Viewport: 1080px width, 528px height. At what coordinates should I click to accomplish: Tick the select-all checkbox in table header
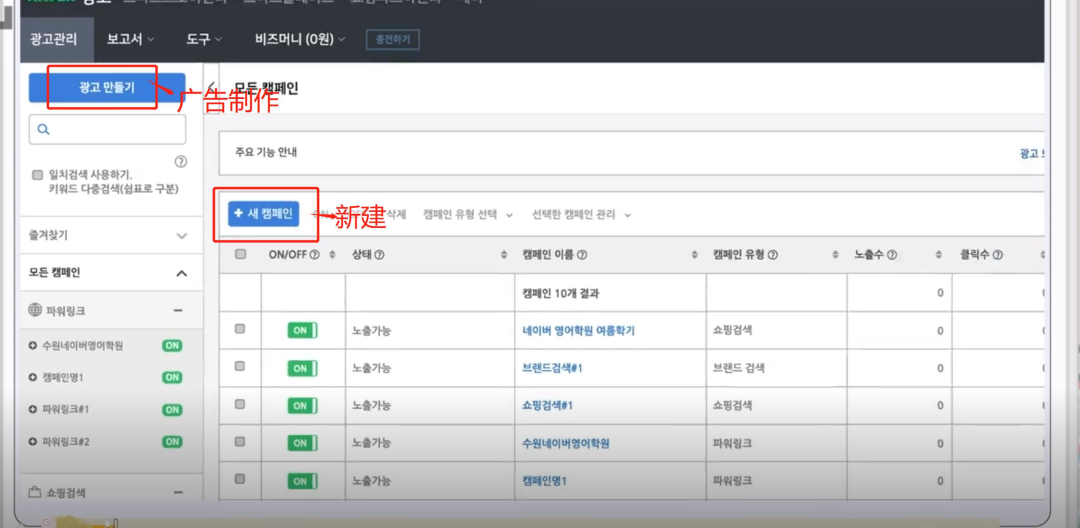(x=240, y=254)
